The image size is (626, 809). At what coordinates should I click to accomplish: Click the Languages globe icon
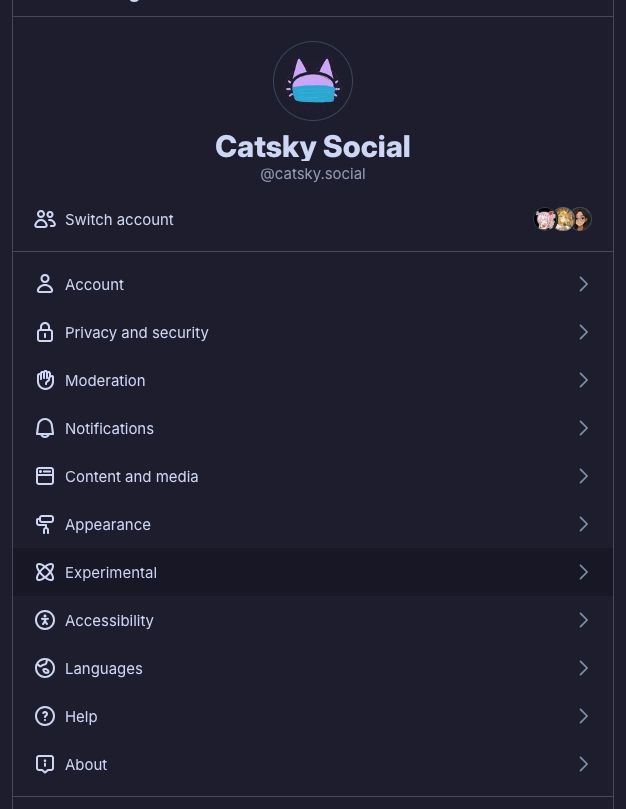[45, 668]
